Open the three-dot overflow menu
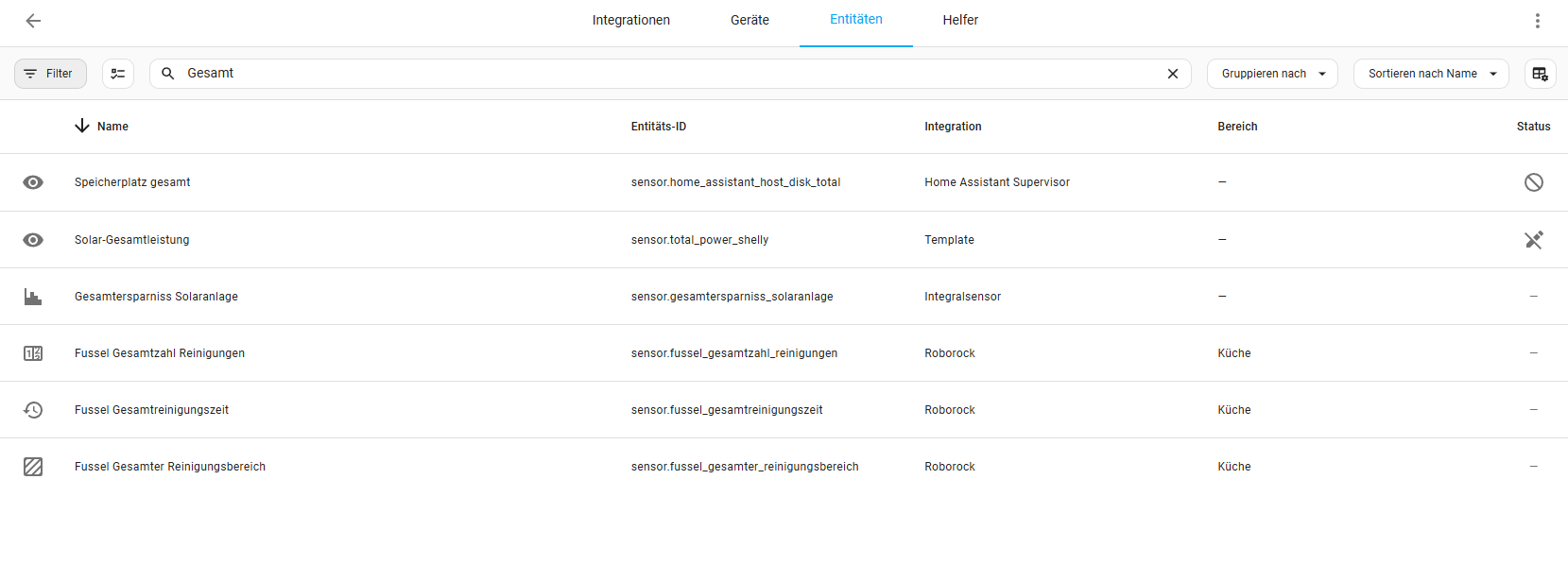1568x582 pixels. click(1537, 21)
